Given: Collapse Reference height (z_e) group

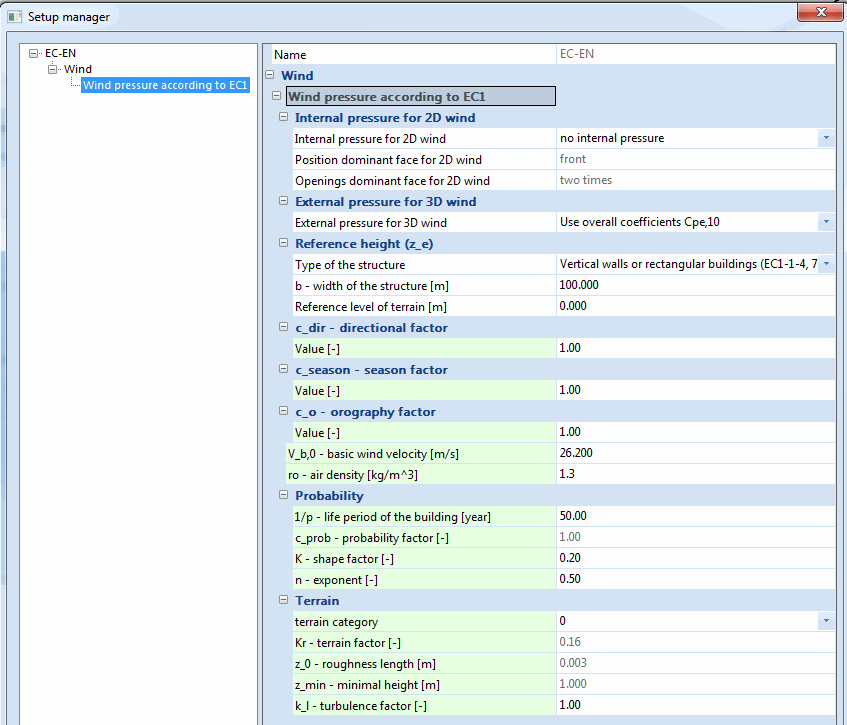Looking at the screenshot, I should click(x=284, y=244).
